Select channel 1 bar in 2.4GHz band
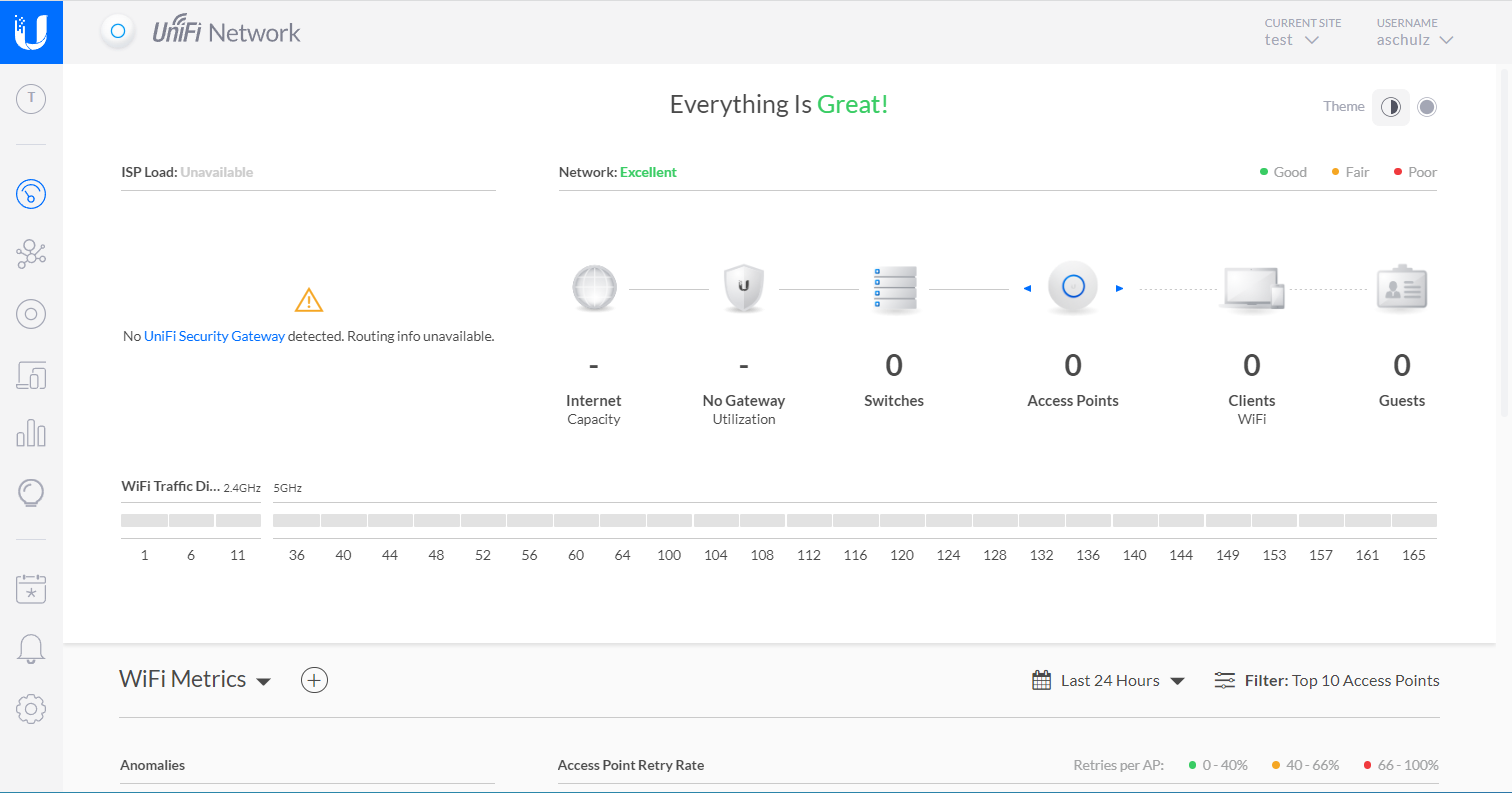 coord(144,520)
